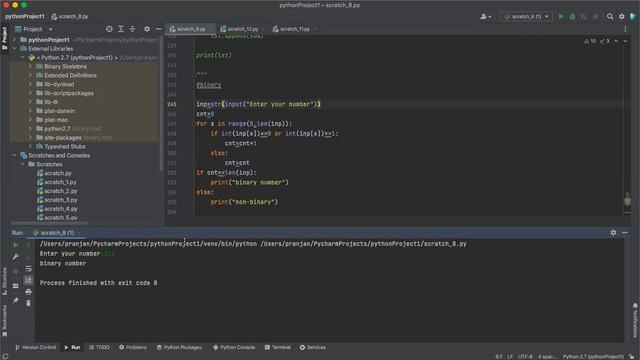Open Terminal tool window
Screen dimensions: 640x360
(278, 347)
